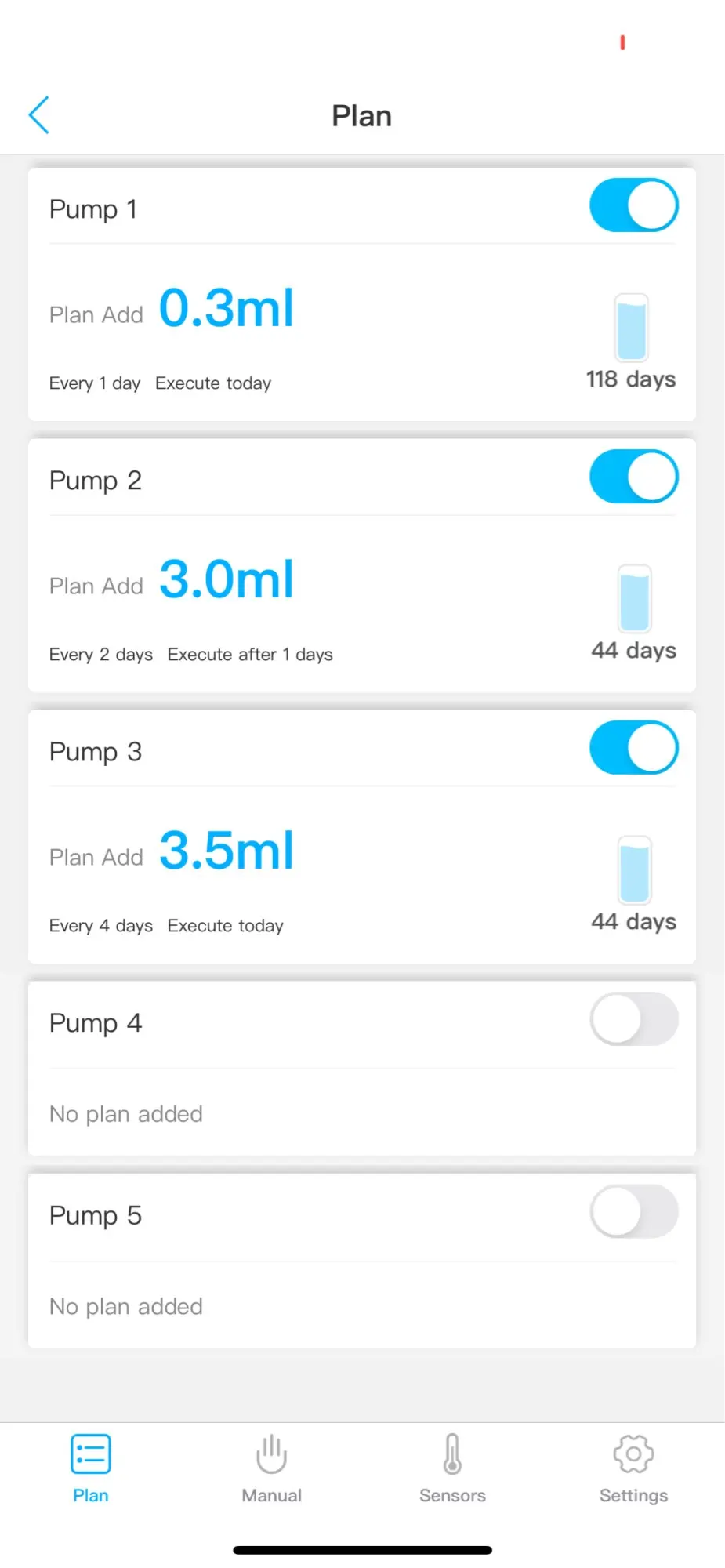The height and width of the screenshot is (1568, 725).
Task: Select the Manual tab label
Action: (271, 1496)
